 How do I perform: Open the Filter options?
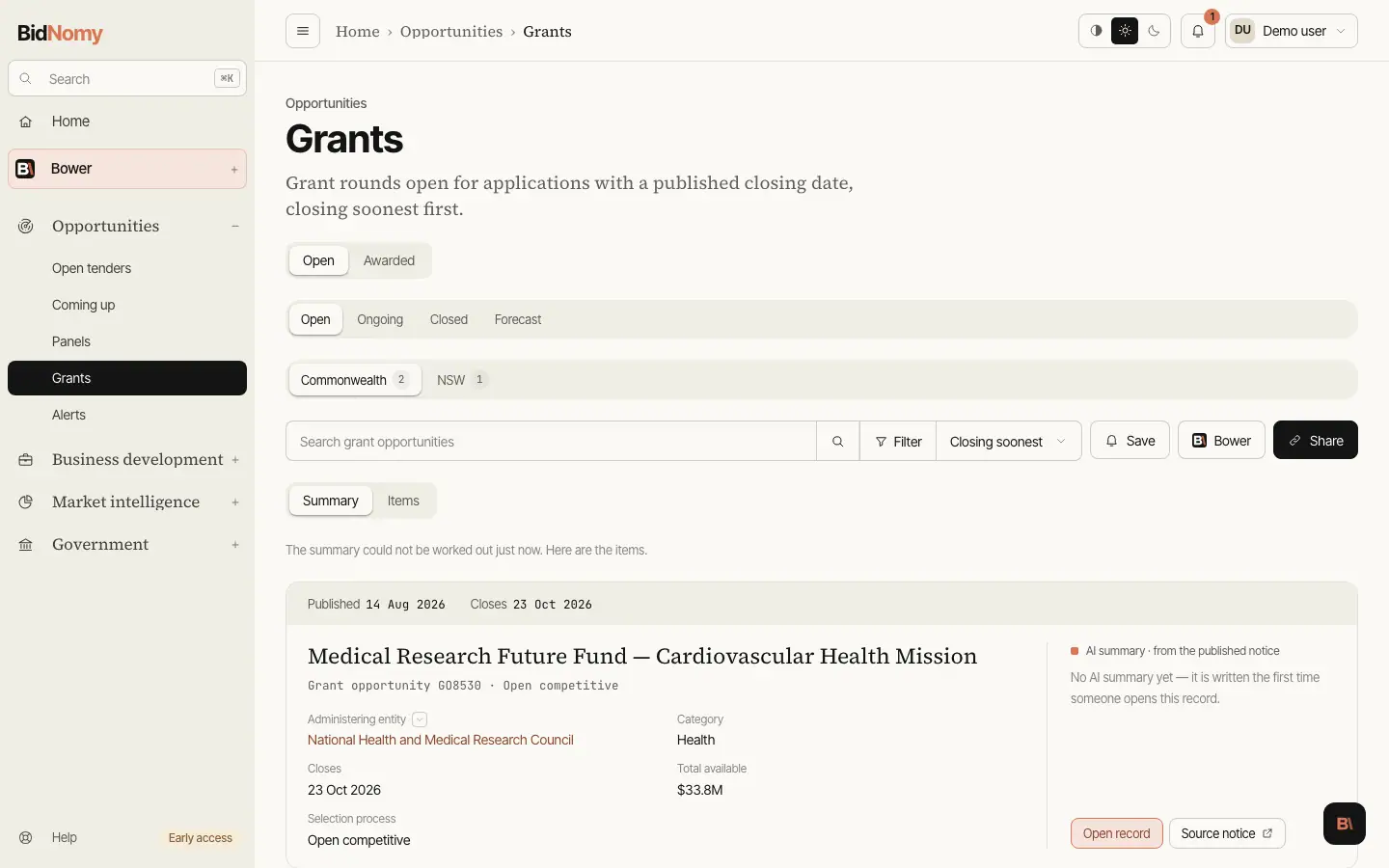[x=898, y=441]
